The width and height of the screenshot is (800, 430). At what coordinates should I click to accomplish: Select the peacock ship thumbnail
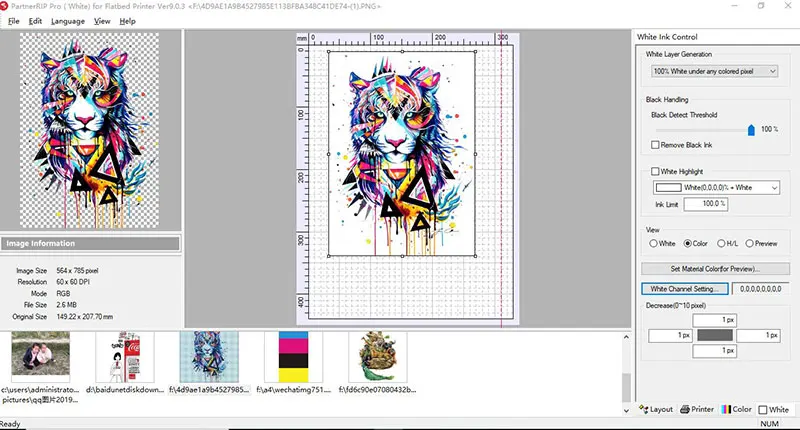pyautogui.click(x=378, y=357)
